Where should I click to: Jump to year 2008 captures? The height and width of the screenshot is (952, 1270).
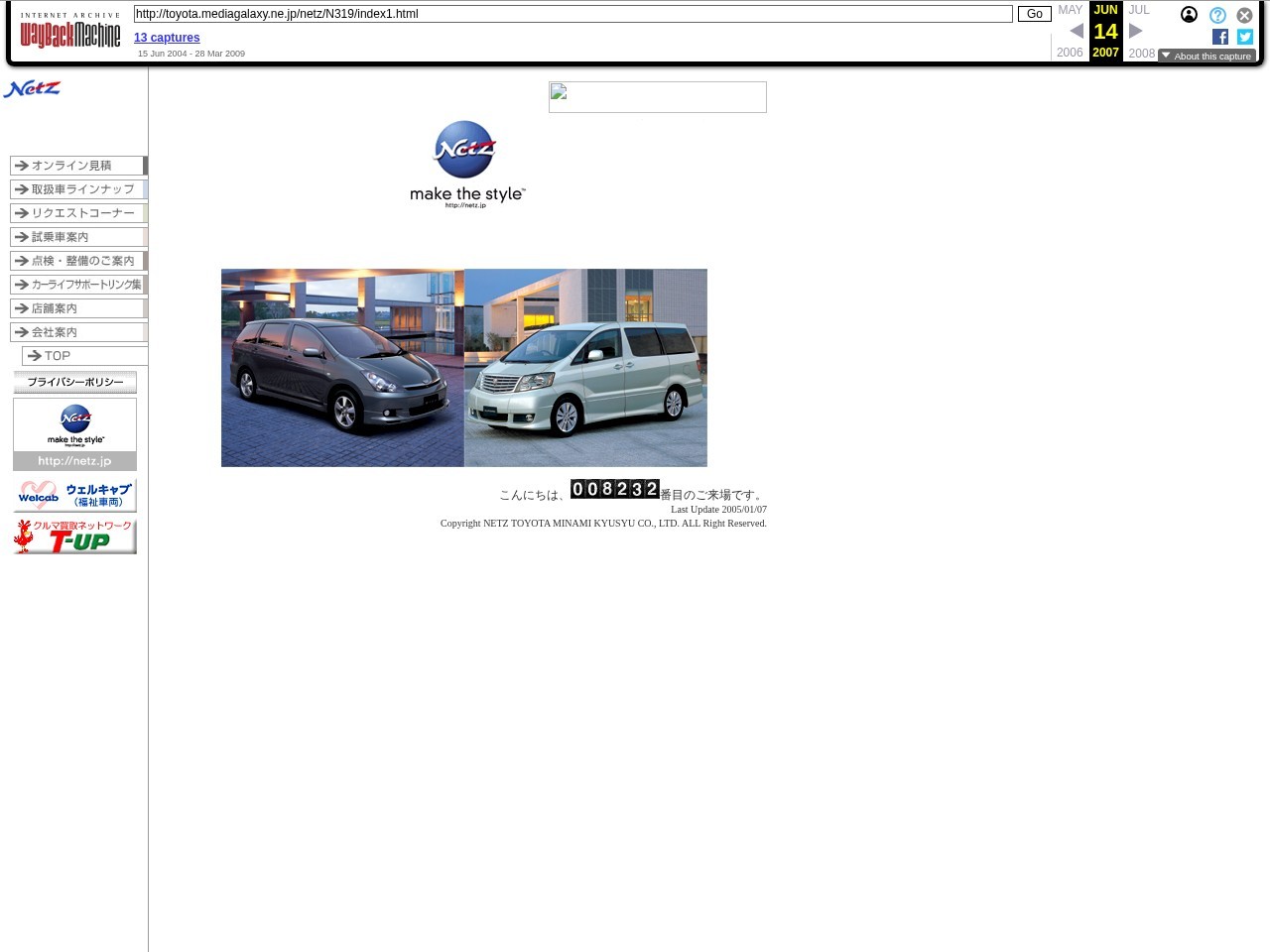coord(1142,53)
